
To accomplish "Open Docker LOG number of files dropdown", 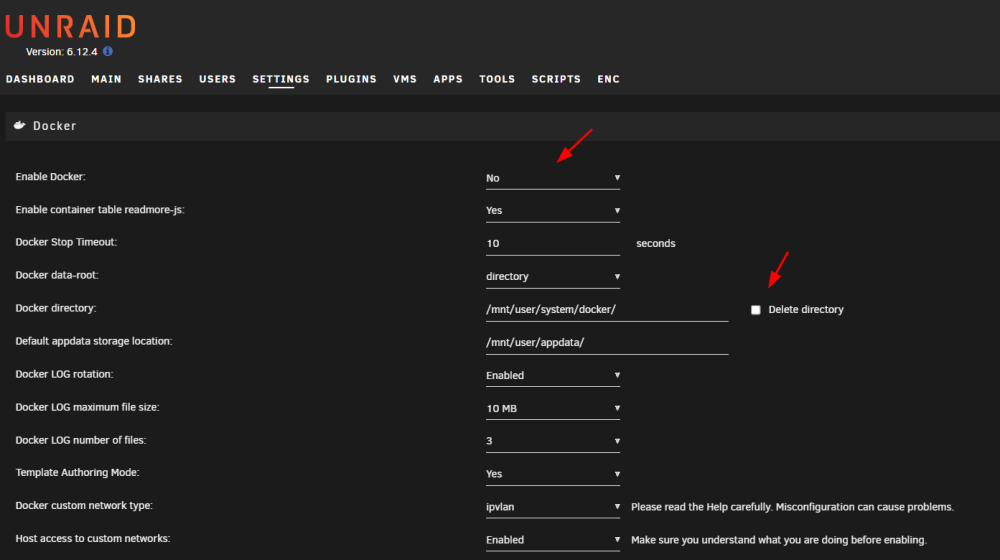I will [x=553, y=441].
